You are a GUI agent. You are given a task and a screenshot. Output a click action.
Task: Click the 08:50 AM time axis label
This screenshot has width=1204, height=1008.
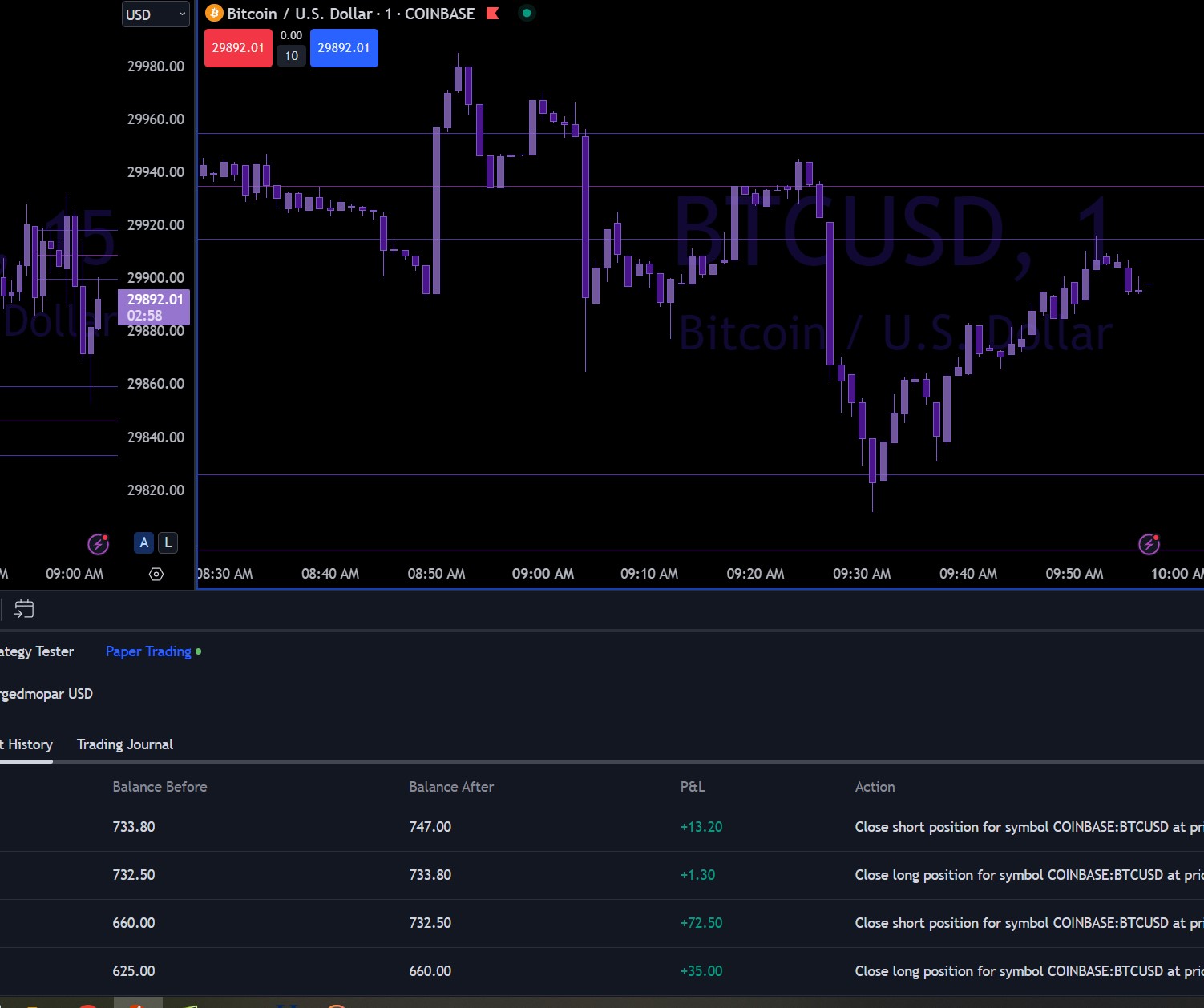(436, 574)
